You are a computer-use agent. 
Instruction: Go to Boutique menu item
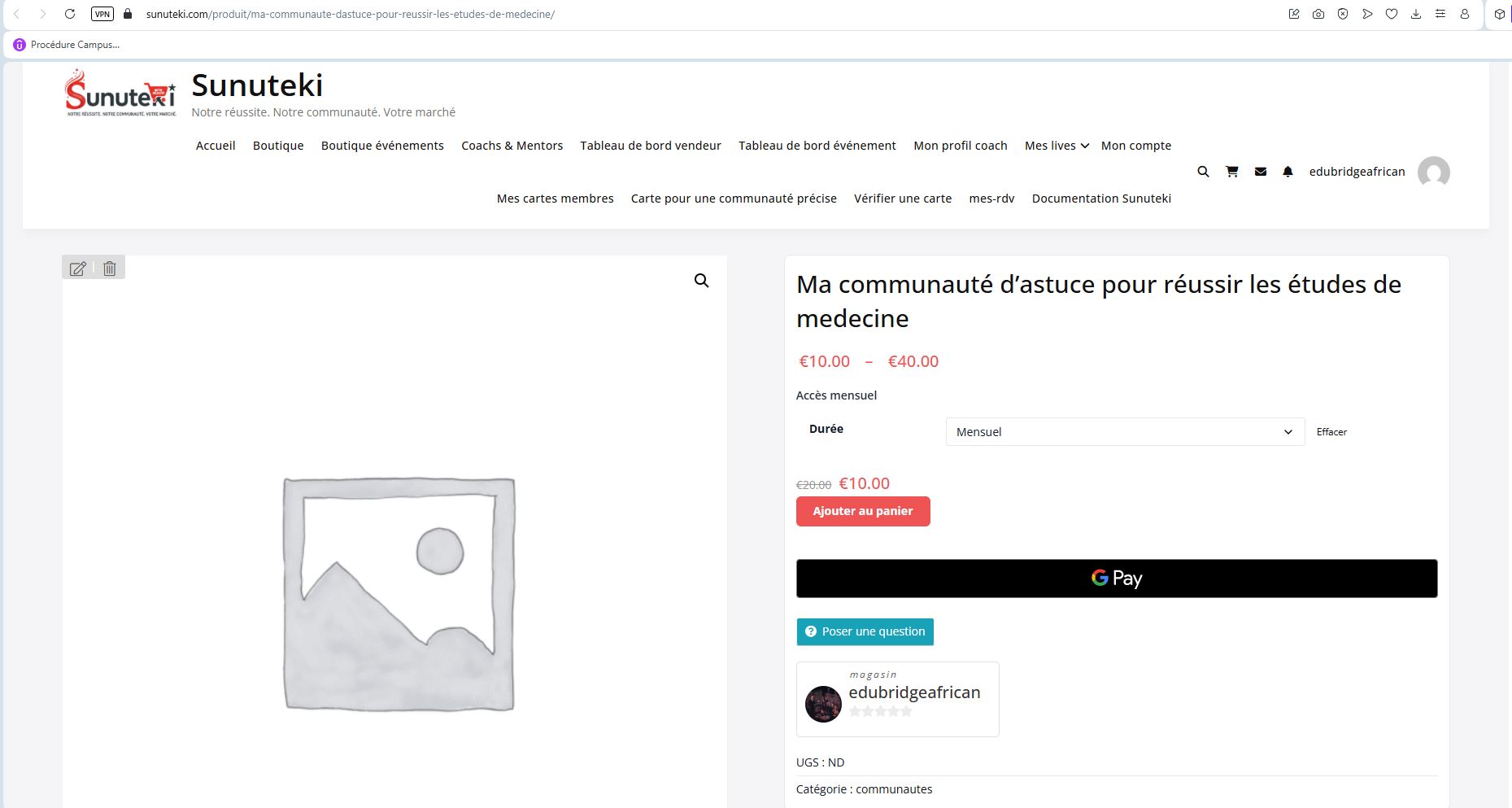[x=278, y=146]
